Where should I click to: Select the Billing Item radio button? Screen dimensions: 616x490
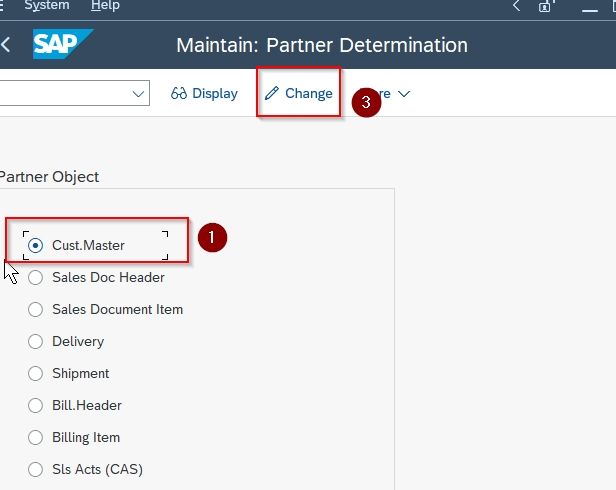(x=35, y=437)
